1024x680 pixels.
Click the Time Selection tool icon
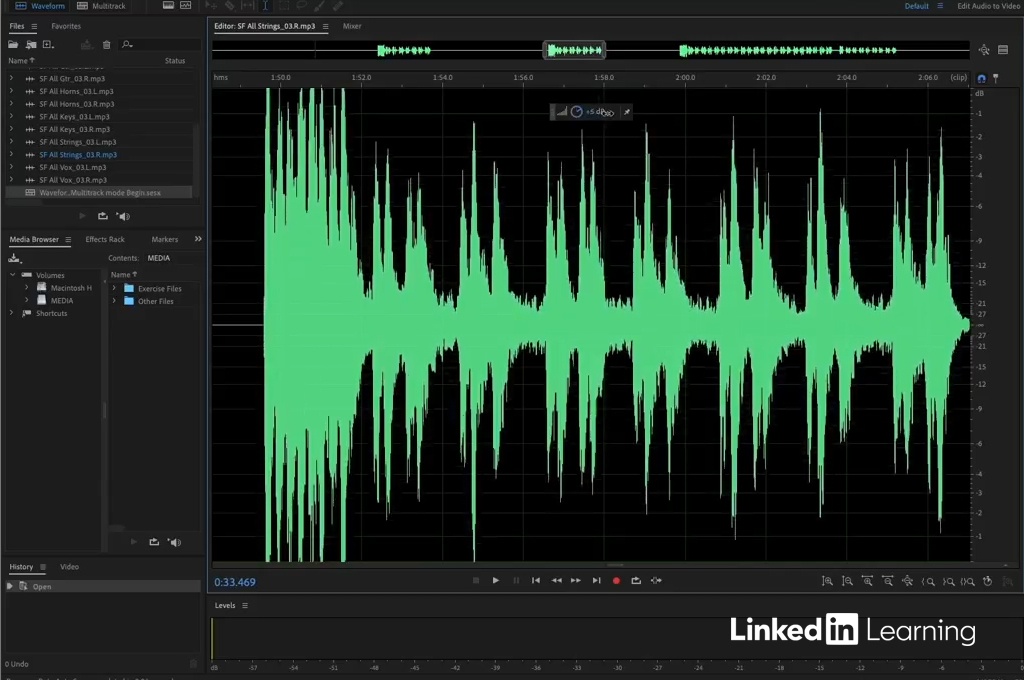tap(265, 6)
